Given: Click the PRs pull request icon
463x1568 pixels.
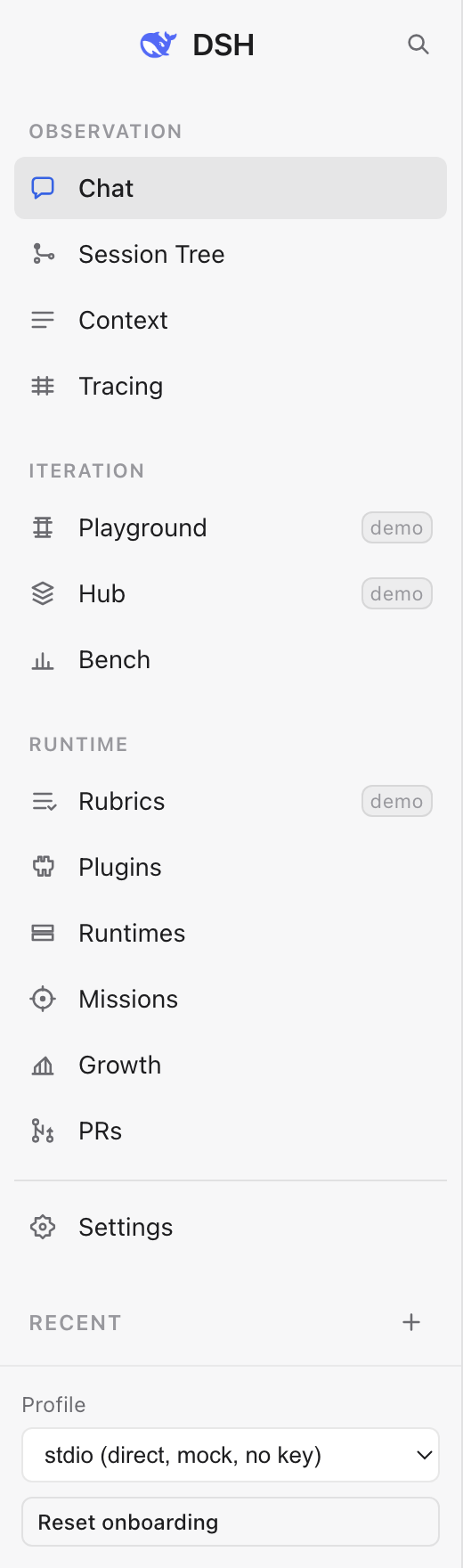Looking at the screenshot, I should pyautogui.click(x=43, y=1131).
